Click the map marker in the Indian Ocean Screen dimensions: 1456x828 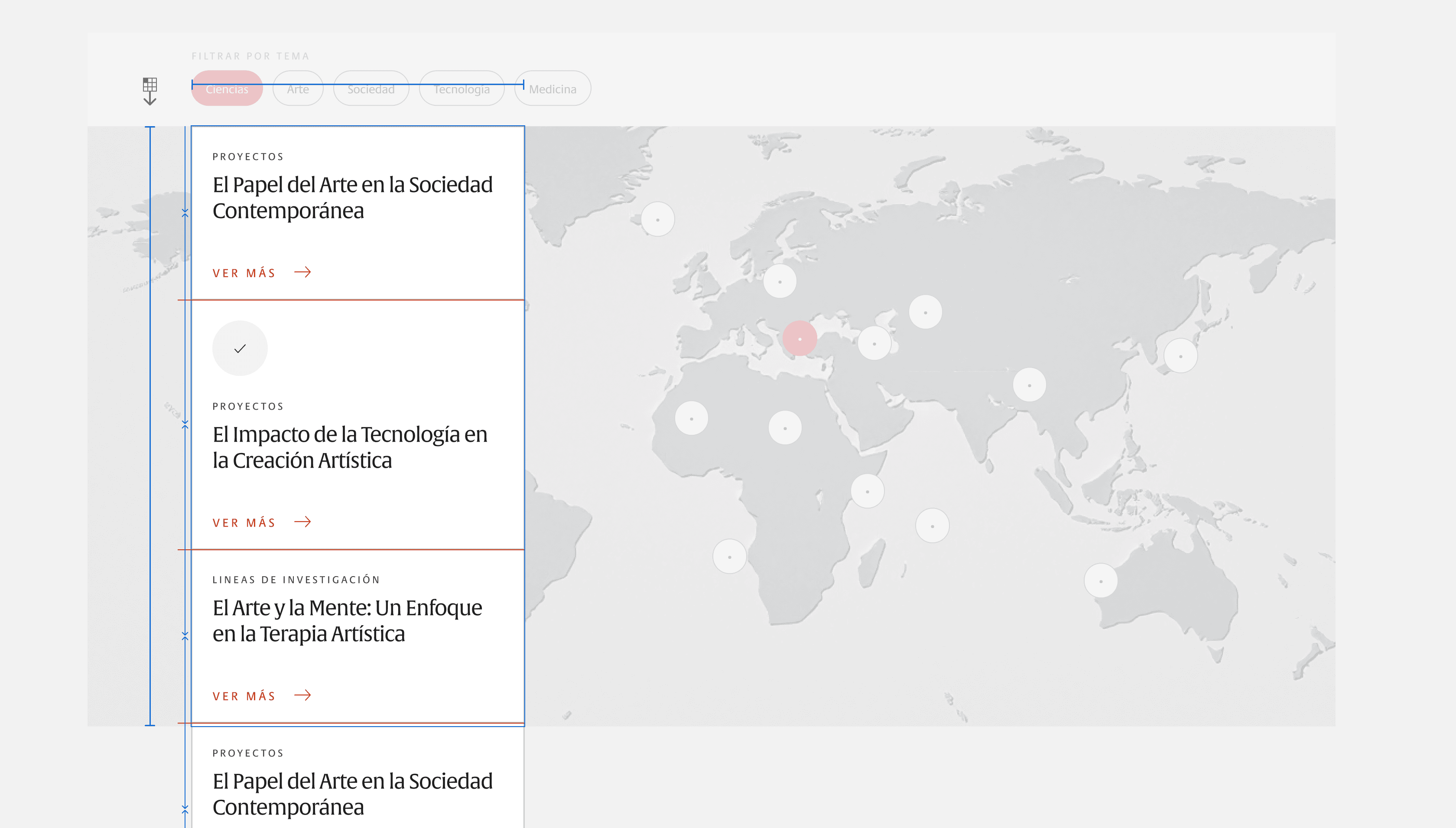(x=932, y=525)
